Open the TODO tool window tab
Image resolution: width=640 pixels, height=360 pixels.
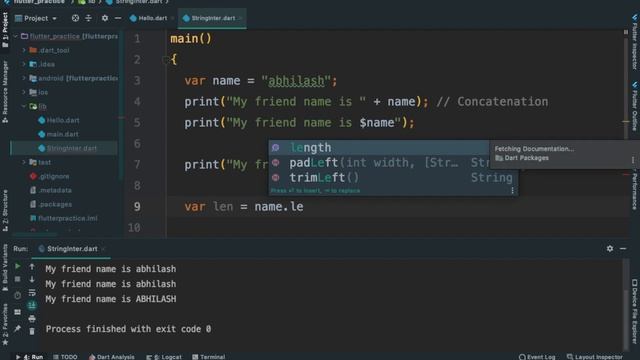coord(65,357)
